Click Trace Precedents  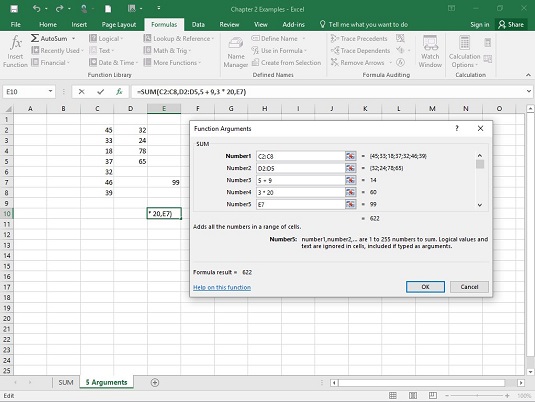359,39
